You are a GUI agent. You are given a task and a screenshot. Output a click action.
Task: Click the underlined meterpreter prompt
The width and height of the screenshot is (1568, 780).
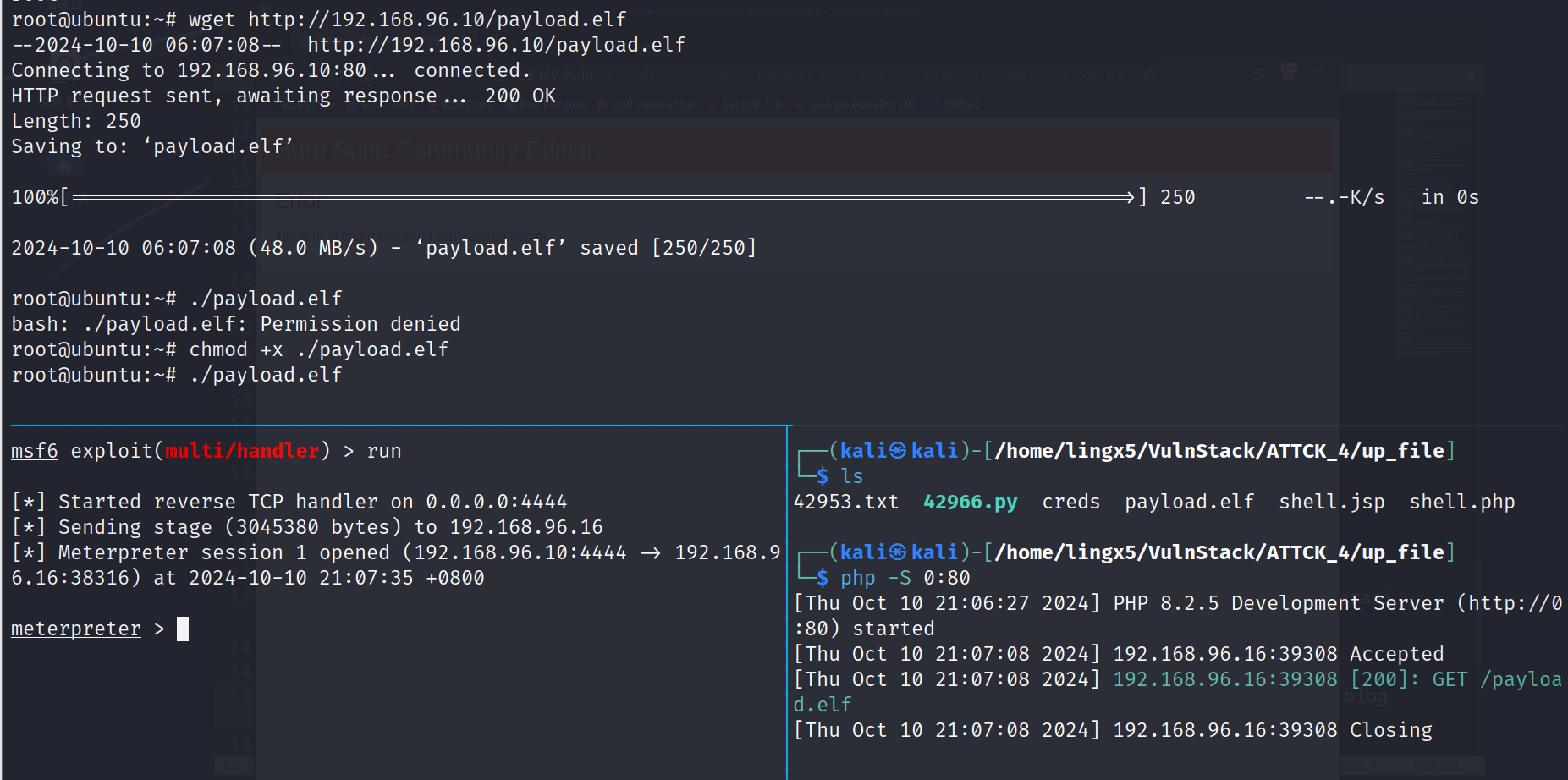(76, 629)
